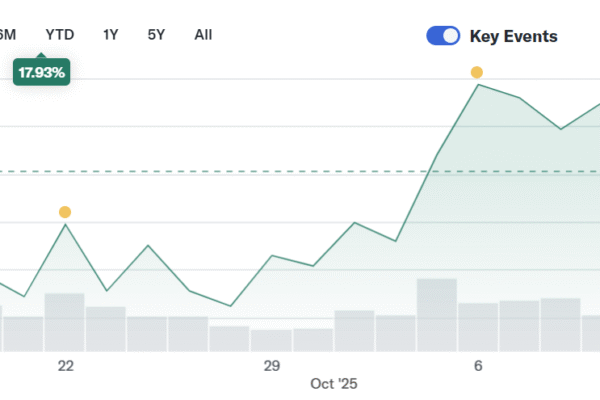Viewport: 600px width, 400px height.
Task: Click the price line peak at Oct 6
Action: coord(478,85)
